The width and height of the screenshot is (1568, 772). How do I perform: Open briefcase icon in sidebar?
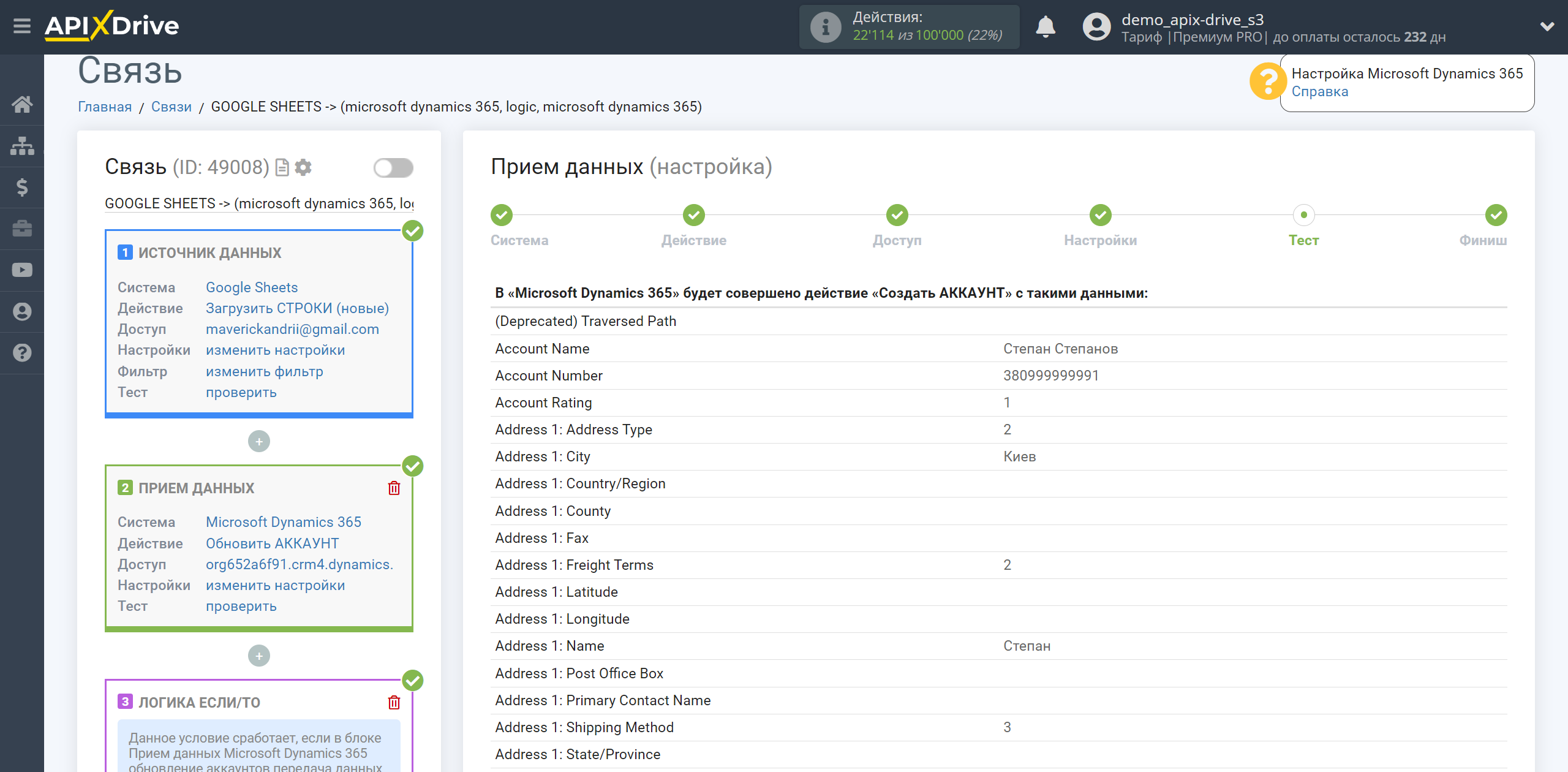point(22,229)
